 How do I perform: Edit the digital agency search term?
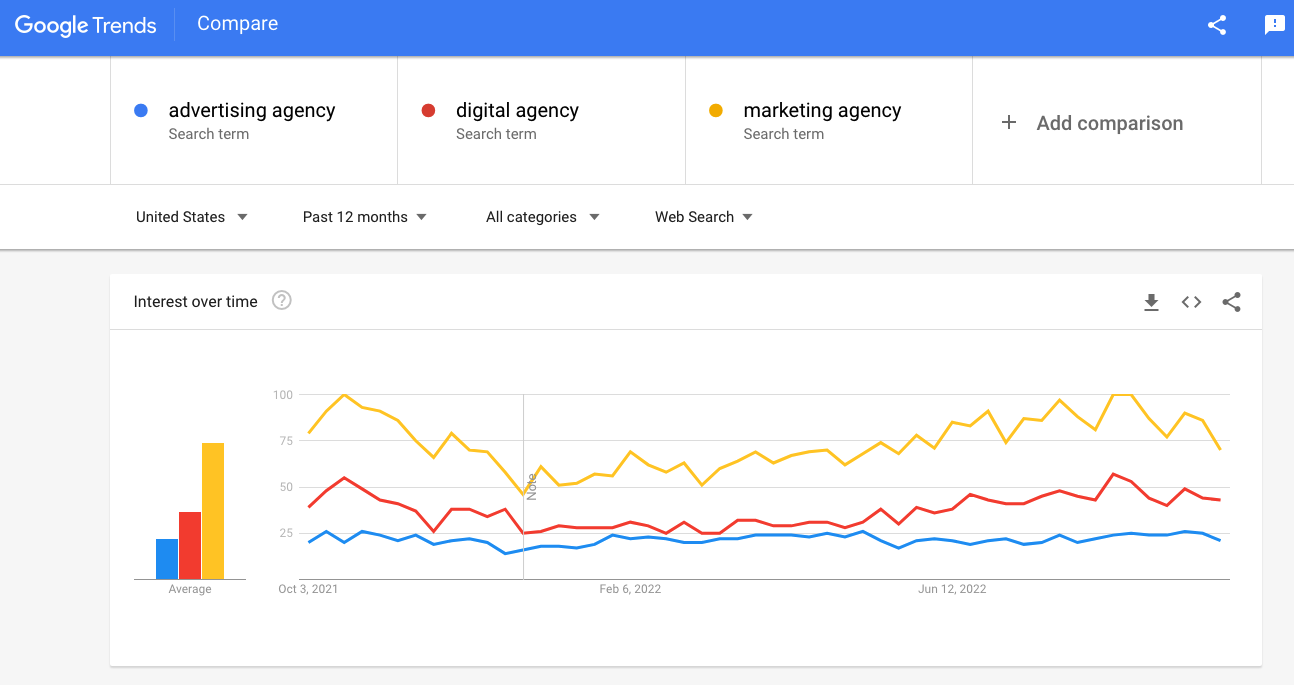click(x=517, y=111)
